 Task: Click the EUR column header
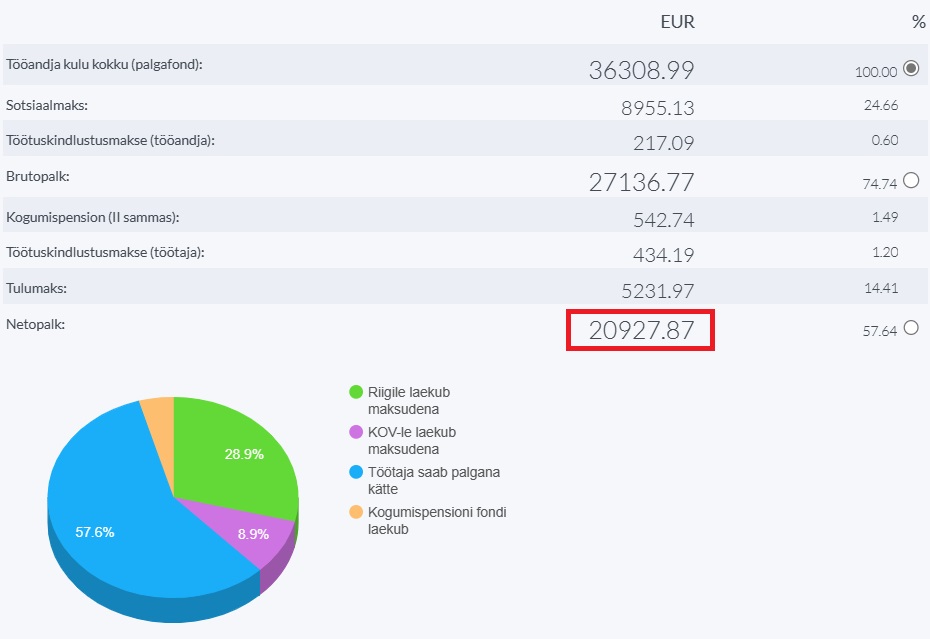pyautogui.click(x=677, y=22)
